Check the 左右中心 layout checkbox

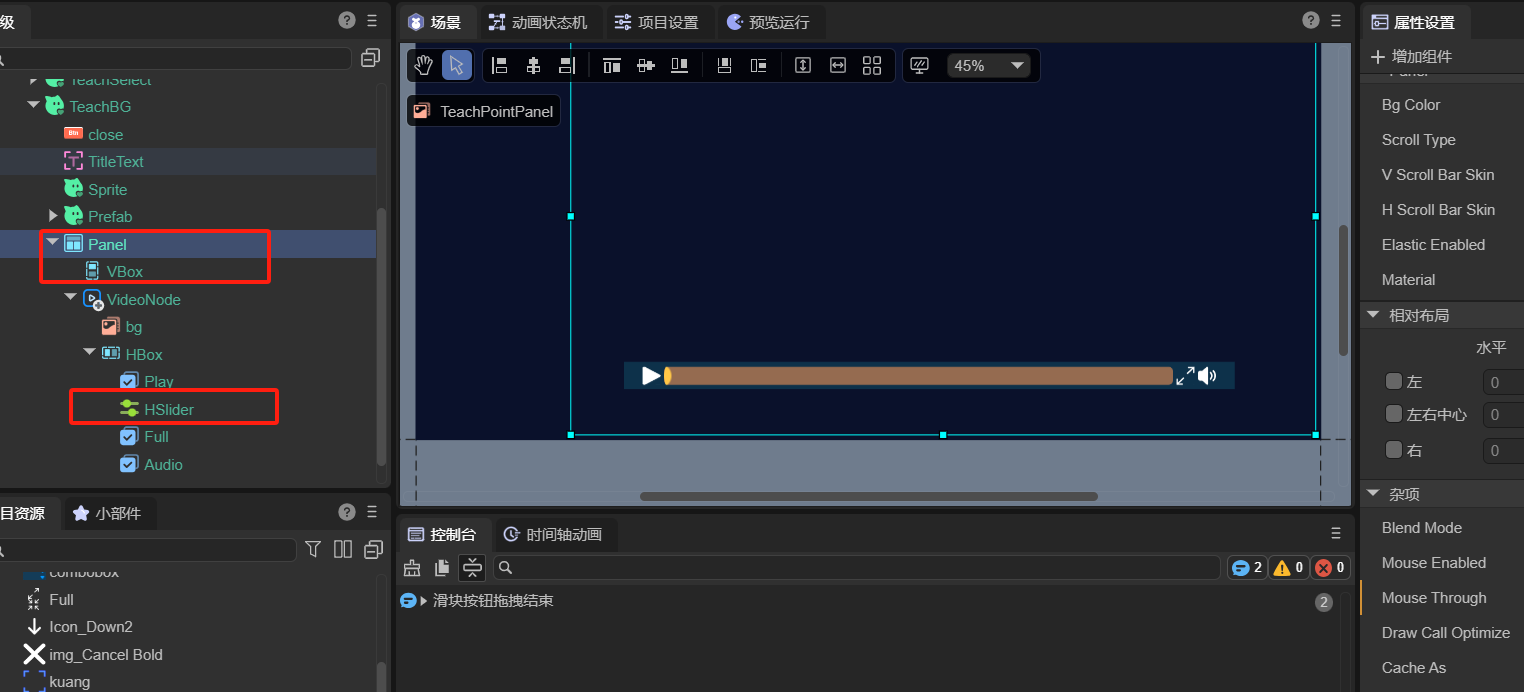tap(1394, 414)
